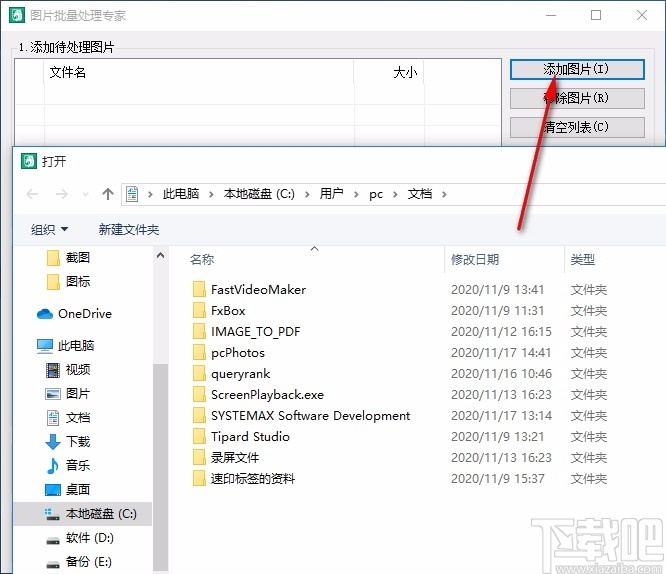This screenshot has height=574, width=666.
Task: Click the OneDrive cloud icon
Action: (x=45, y=314)
